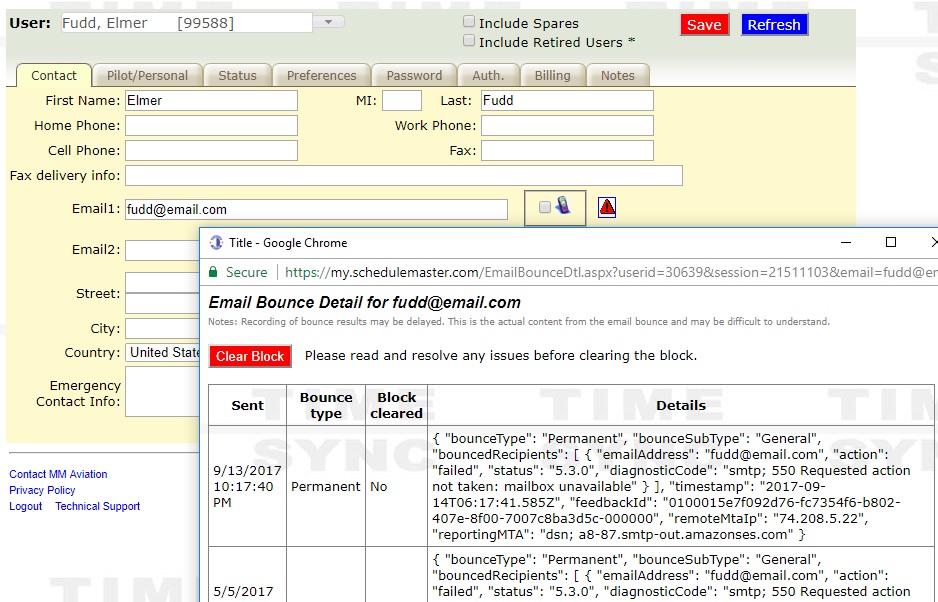Click the 5/5/2017 sent date cell
The width and height of the screenshot is (938, 602).
pos(248,575)
